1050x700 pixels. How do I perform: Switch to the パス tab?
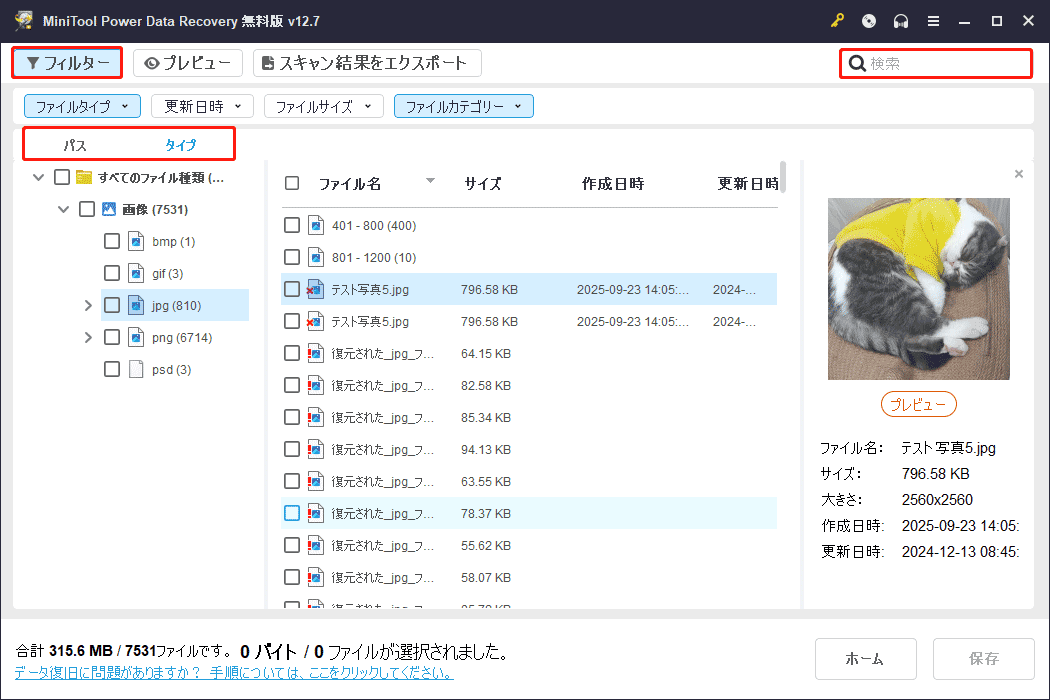point(76,144)
